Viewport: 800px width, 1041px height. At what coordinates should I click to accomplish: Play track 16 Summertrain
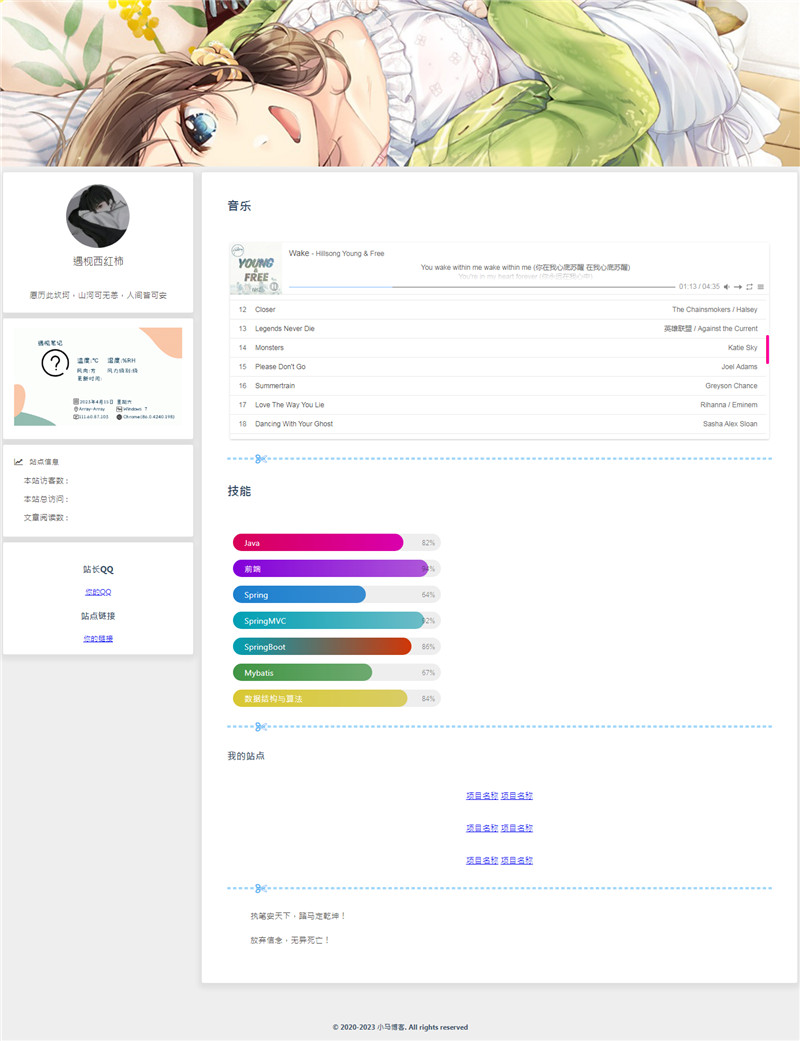tap(498, 386)
